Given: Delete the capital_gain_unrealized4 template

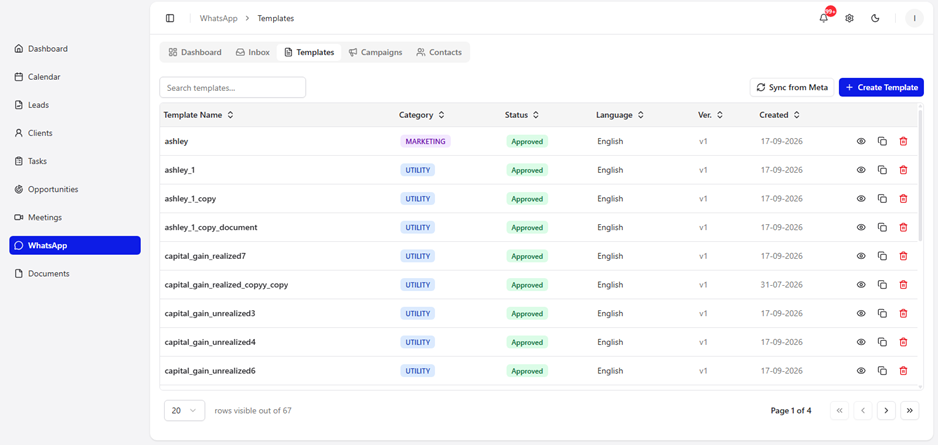Looking at the screenshot, I should coord(903,342).
